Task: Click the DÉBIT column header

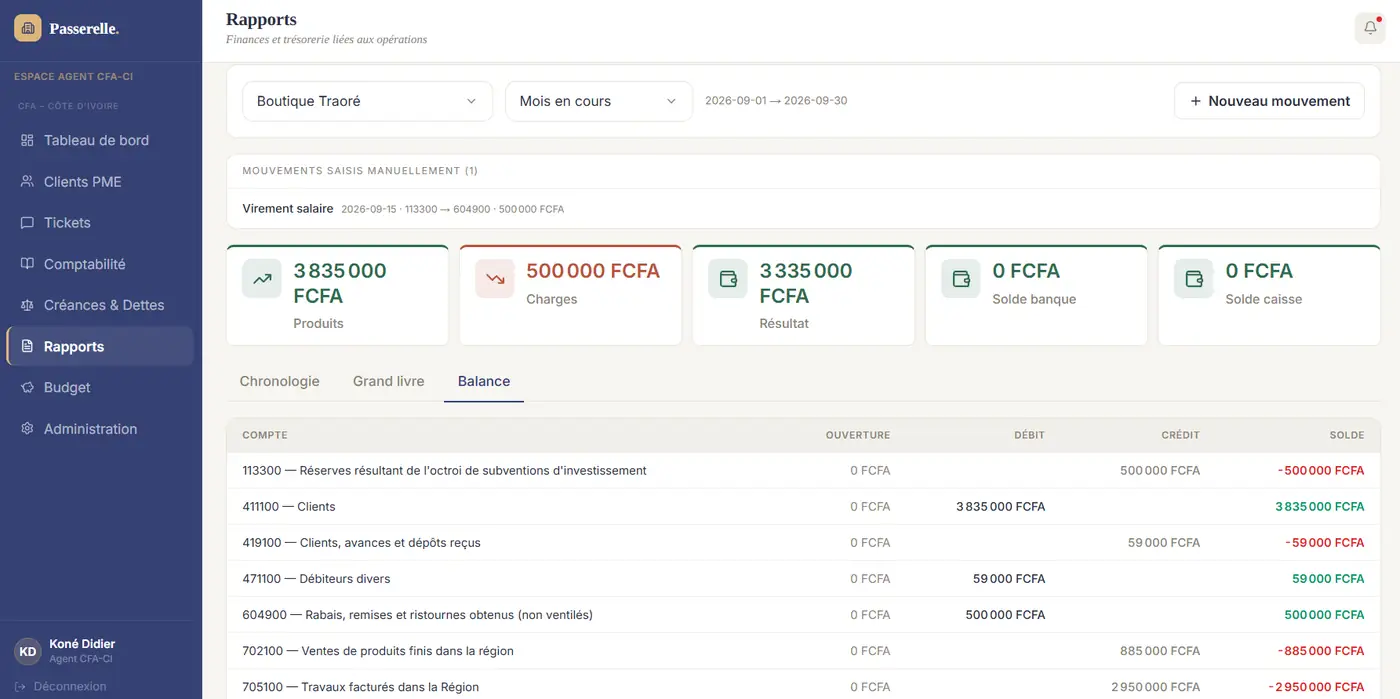Action: click(1029, 435)
